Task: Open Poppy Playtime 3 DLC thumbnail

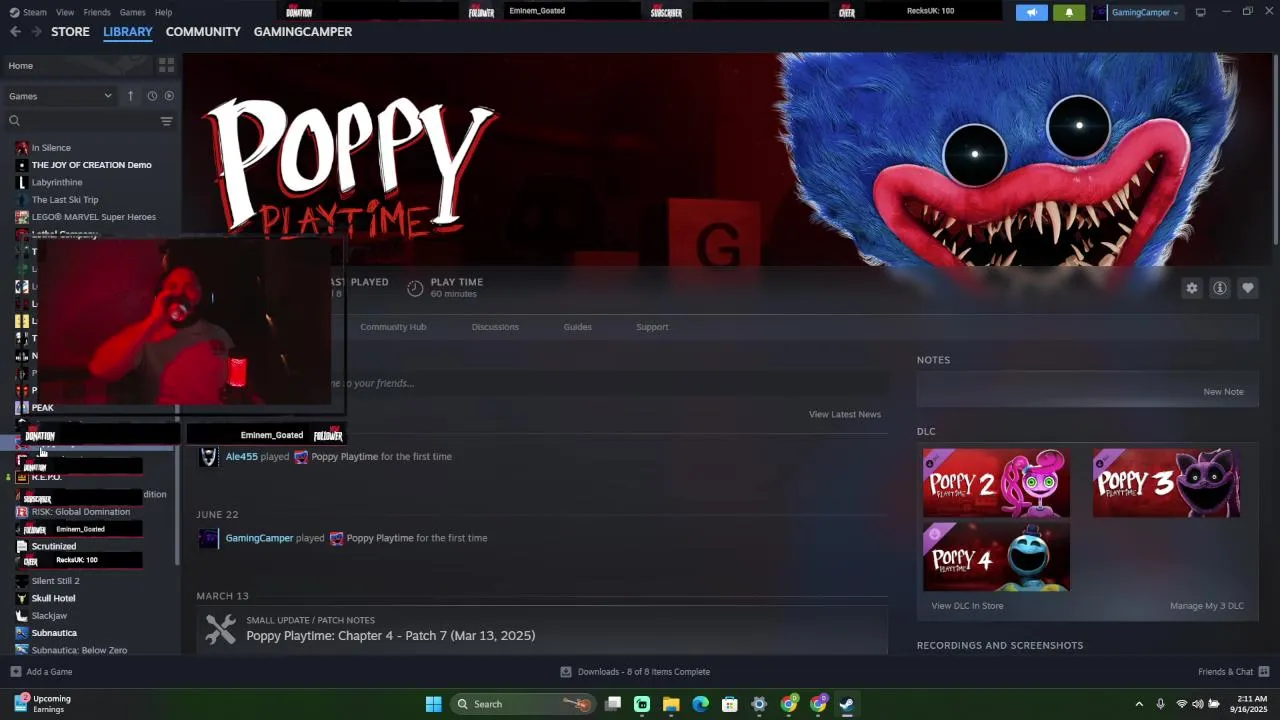Action: pos(1166,484)
